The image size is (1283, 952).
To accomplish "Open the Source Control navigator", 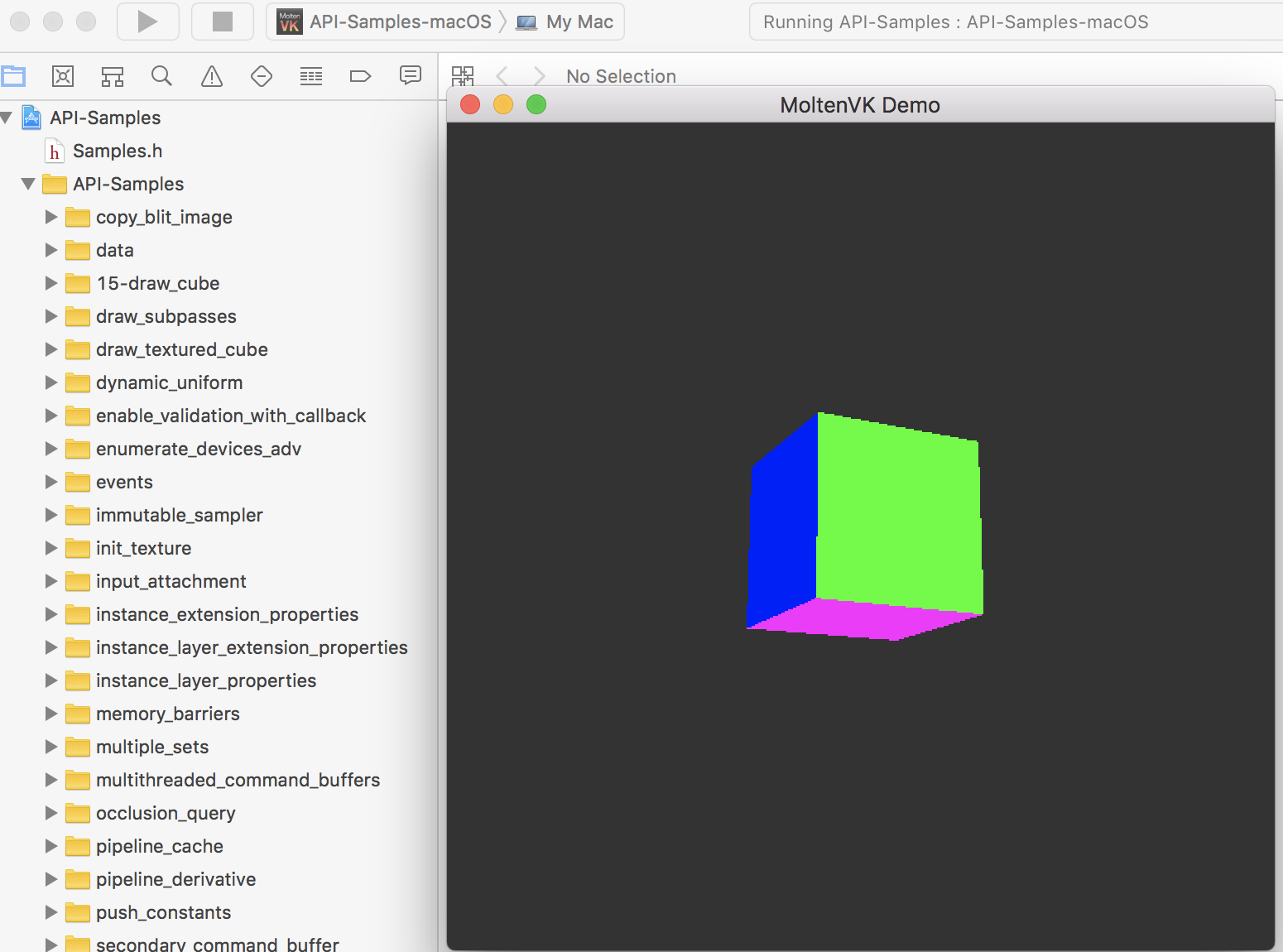I will click(63, 76).
